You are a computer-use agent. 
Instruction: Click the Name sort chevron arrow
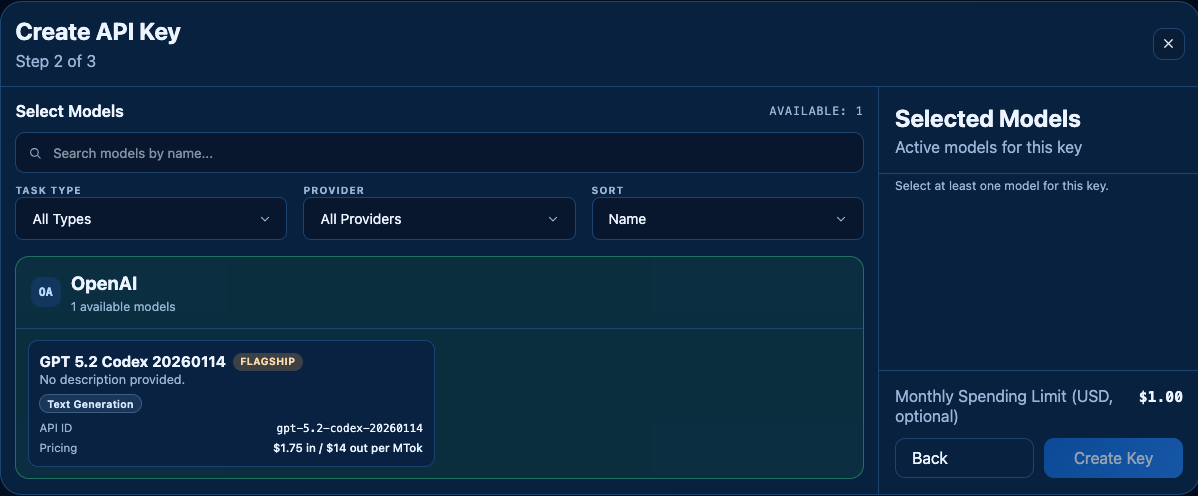point(841,219)
